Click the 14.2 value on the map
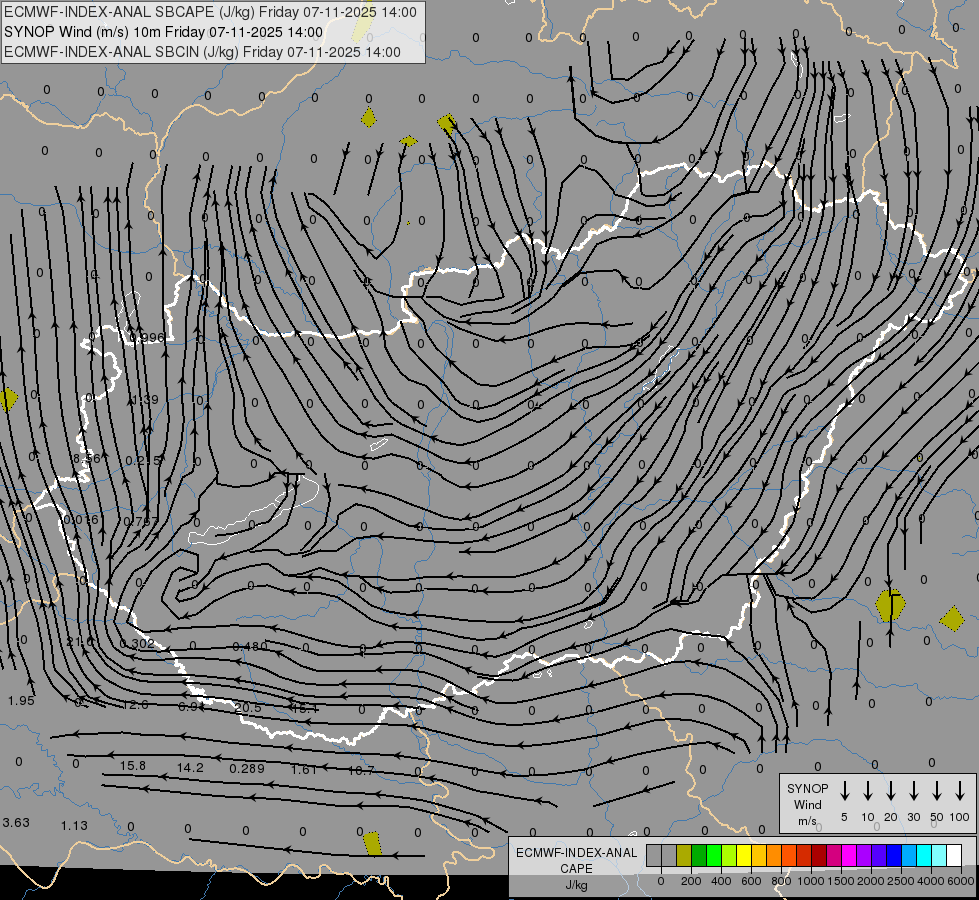Screen dimensions: 979x900 (190, 767)
